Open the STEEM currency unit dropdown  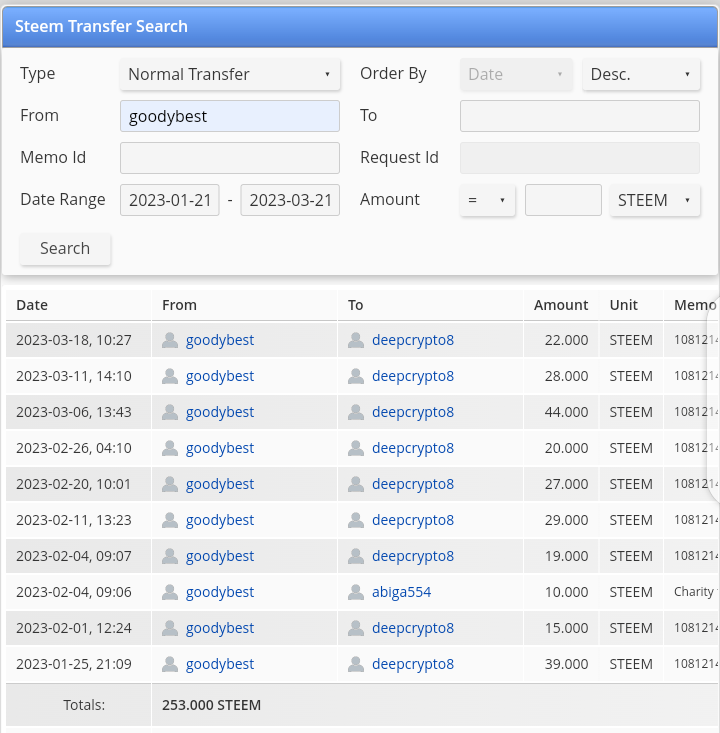point(654,200)
